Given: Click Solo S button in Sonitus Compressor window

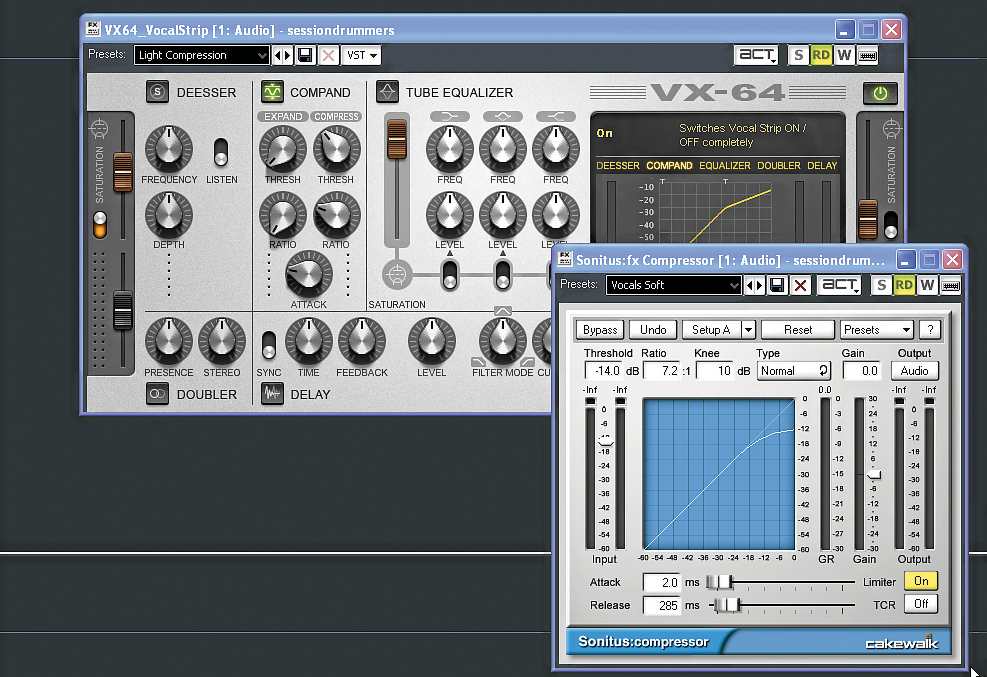Looking at the screenshot, I should click(881, 285).
